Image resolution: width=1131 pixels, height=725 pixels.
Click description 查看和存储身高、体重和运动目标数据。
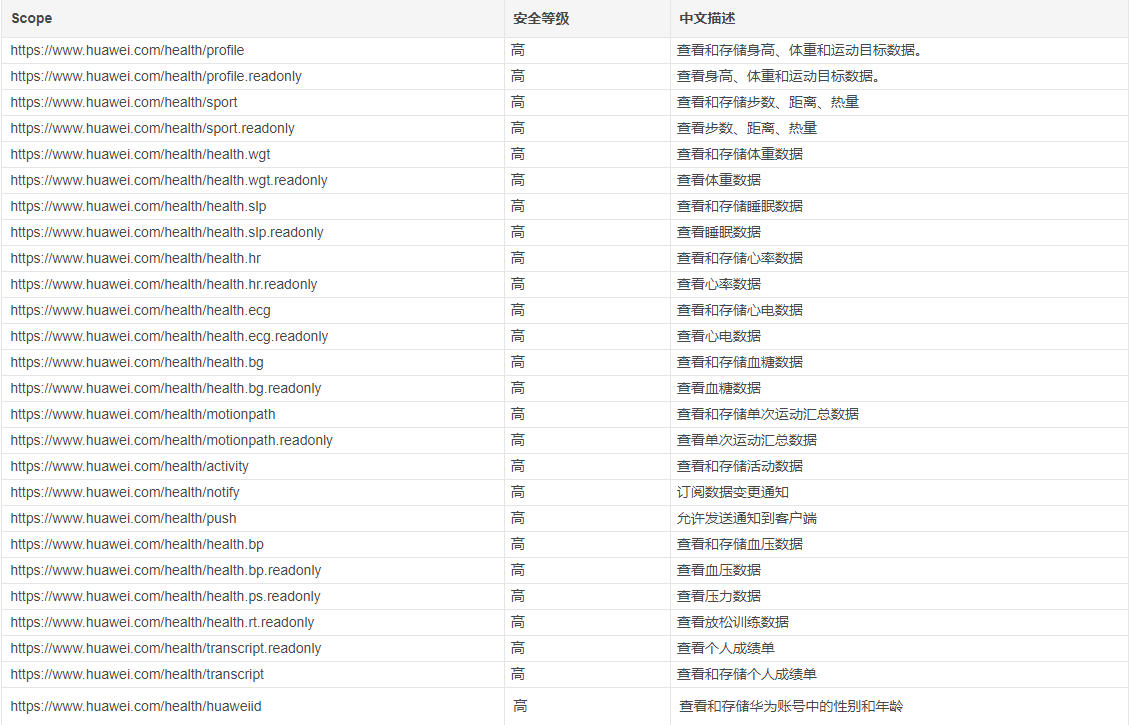tap(799, 50)
